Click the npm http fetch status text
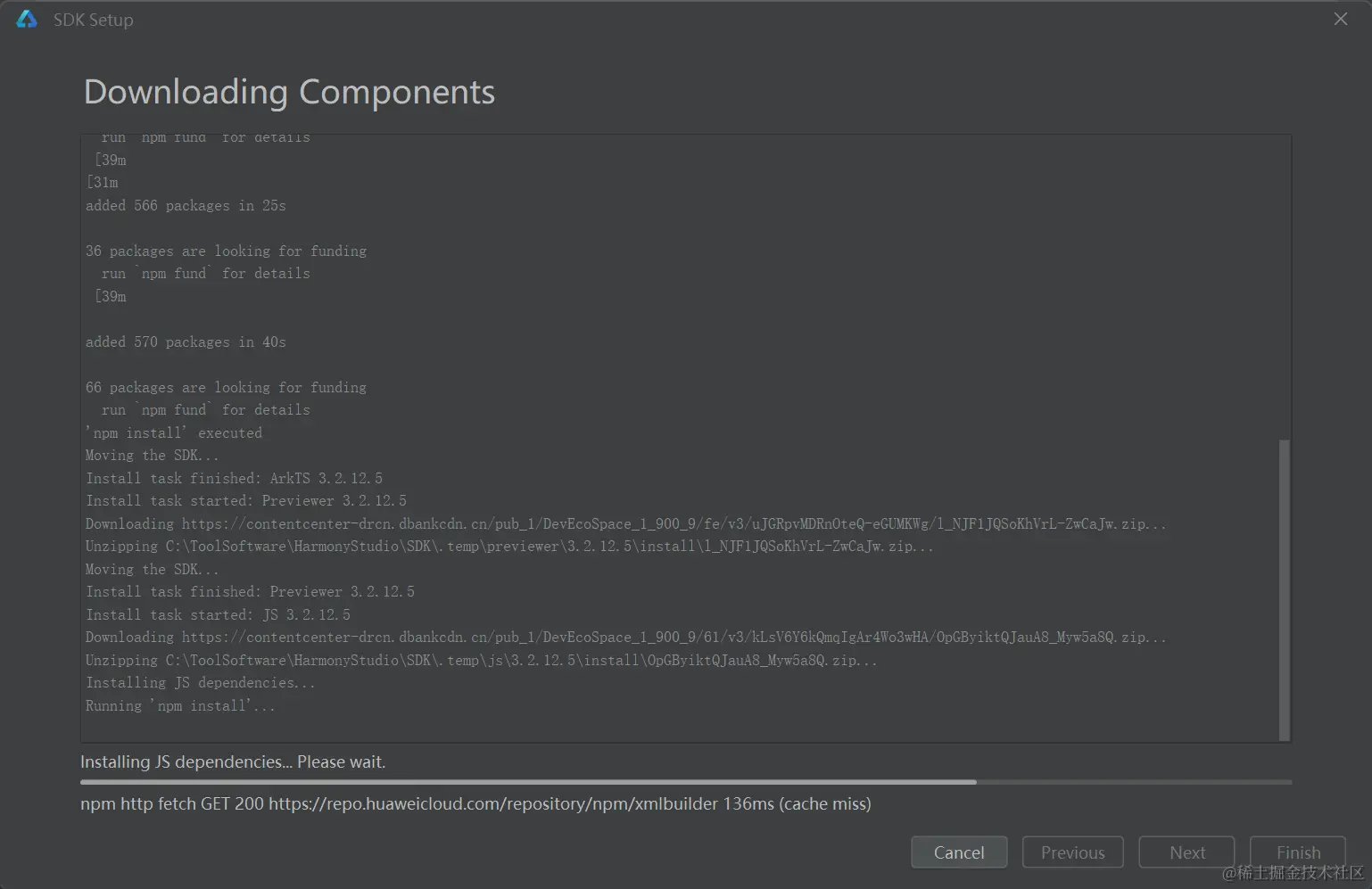The image size is (1372, 889). pos(475,803)
